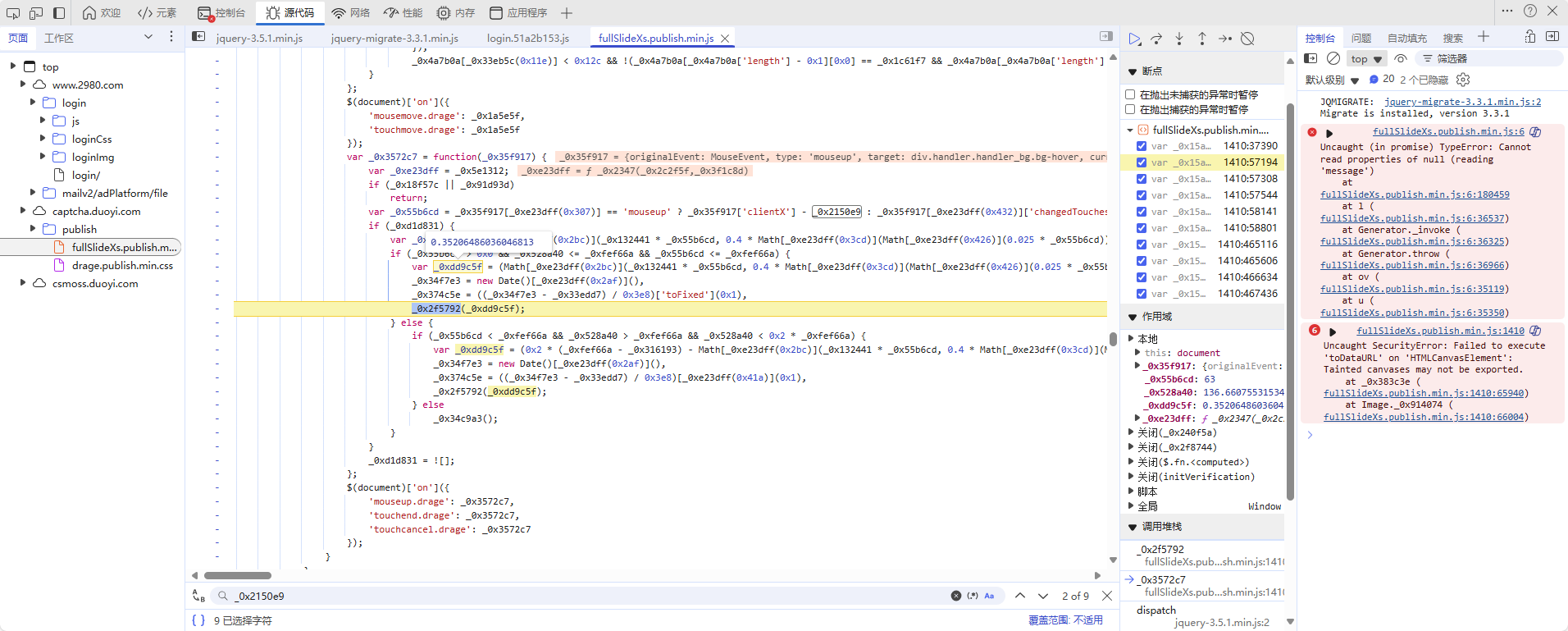The image size is (1568, 631).
Task: Expand the login folder in tree
Action: click(x=33, y=102)
